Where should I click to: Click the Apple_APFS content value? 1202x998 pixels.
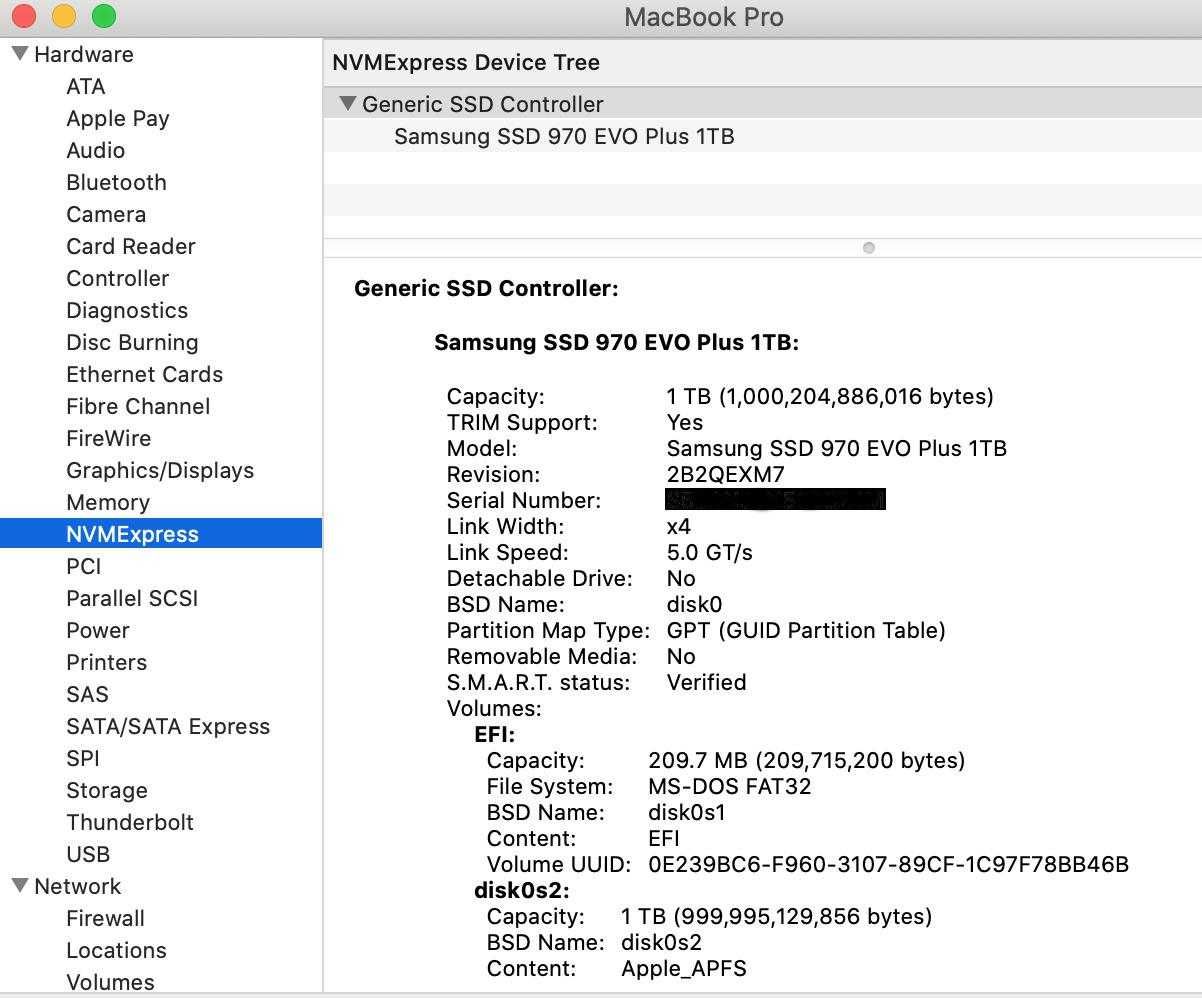pyautogui.click(x=684, y=968)
